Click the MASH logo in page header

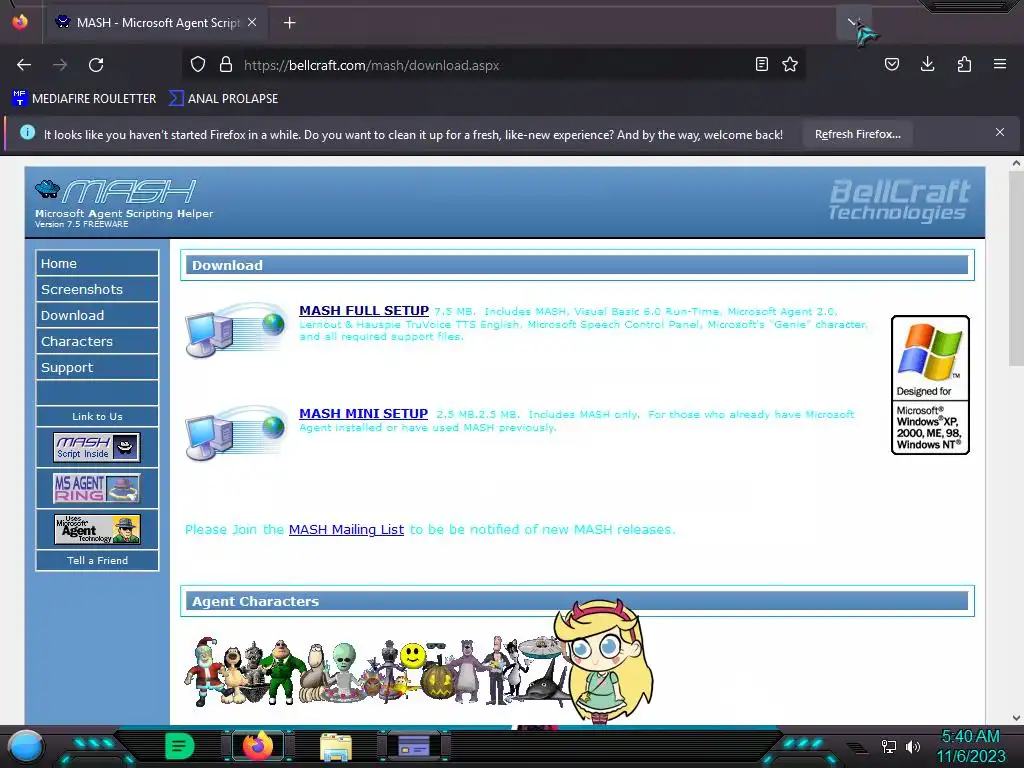click(x=116, y=190)
